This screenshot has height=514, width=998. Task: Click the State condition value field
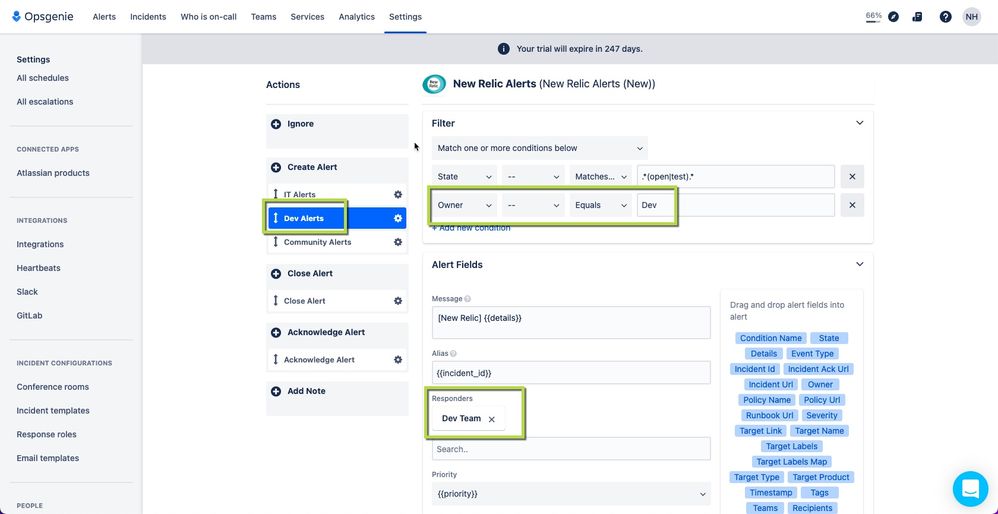pyautogui.click(x=736, y=177)
